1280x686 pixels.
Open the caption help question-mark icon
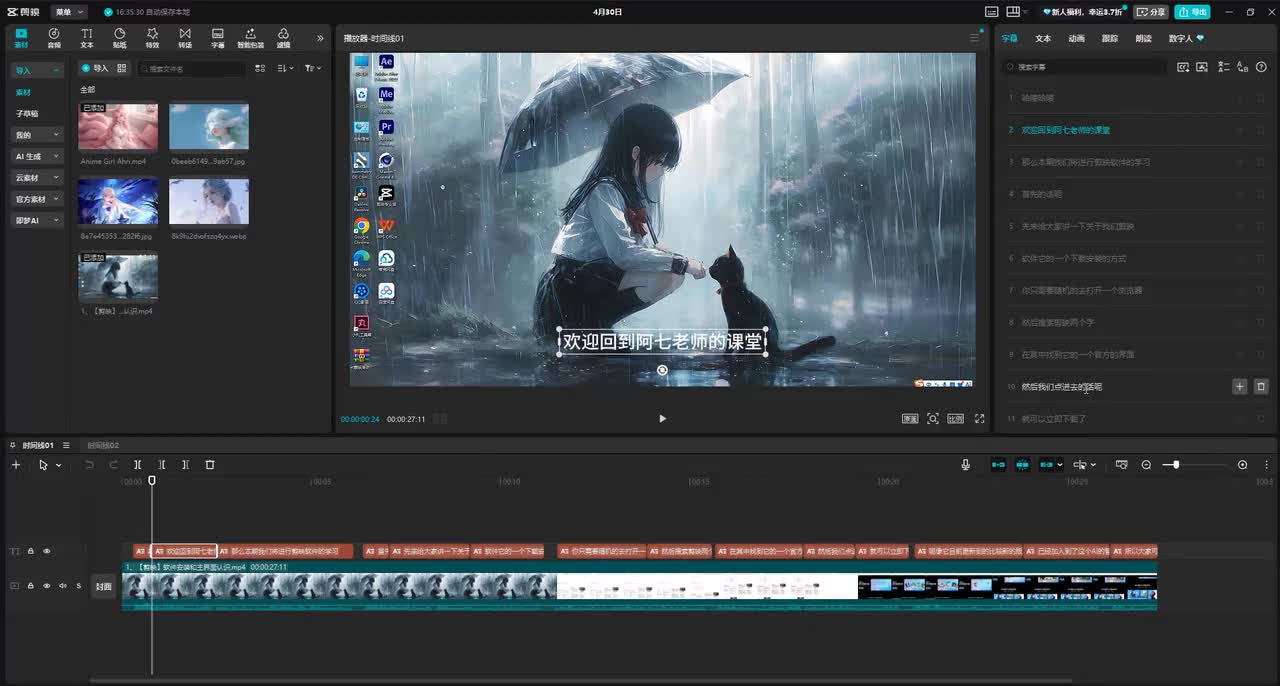click(1260, 67)
